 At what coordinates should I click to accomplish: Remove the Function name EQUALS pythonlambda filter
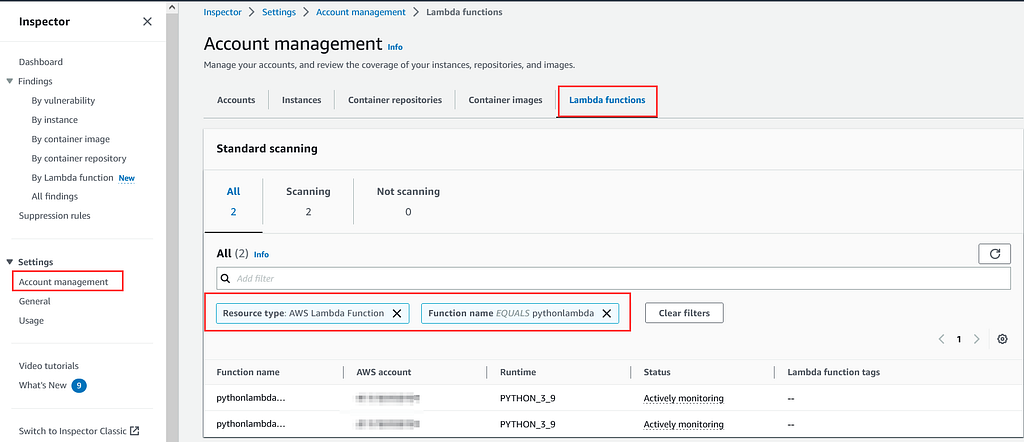(606, 313)
